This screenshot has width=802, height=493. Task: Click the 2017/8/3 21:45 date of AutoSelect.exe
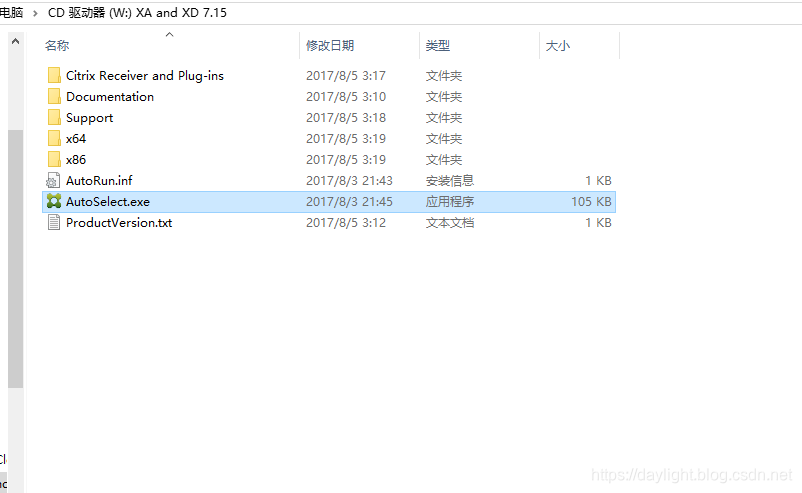coord(349,201)
